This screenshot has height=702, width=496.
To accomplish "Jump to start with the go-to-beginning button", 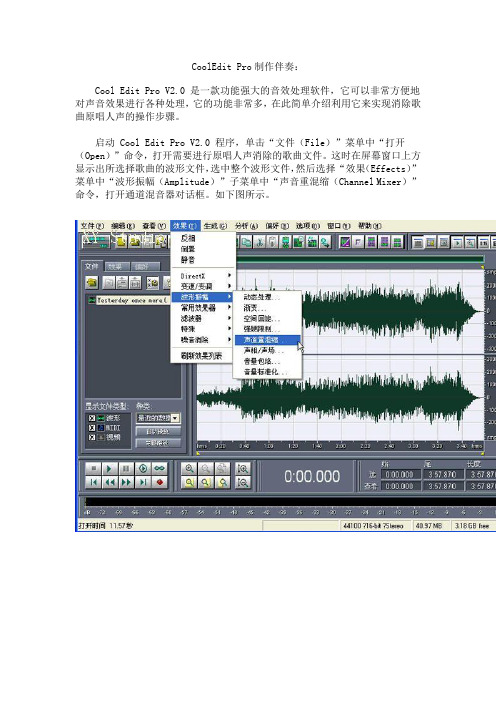I will click(93, 482).
